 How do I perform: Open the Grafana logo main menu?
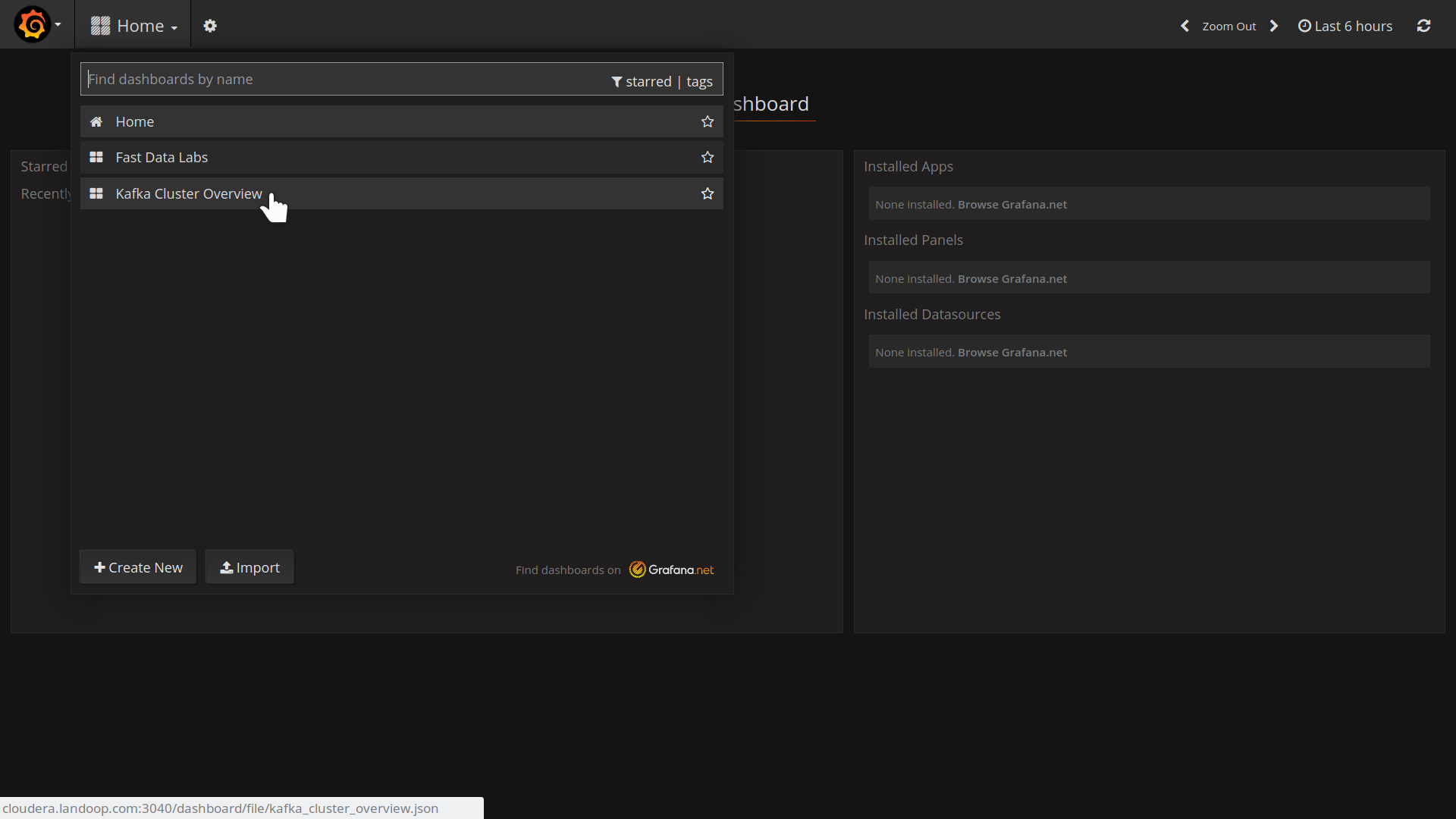[x=36, y=25]
